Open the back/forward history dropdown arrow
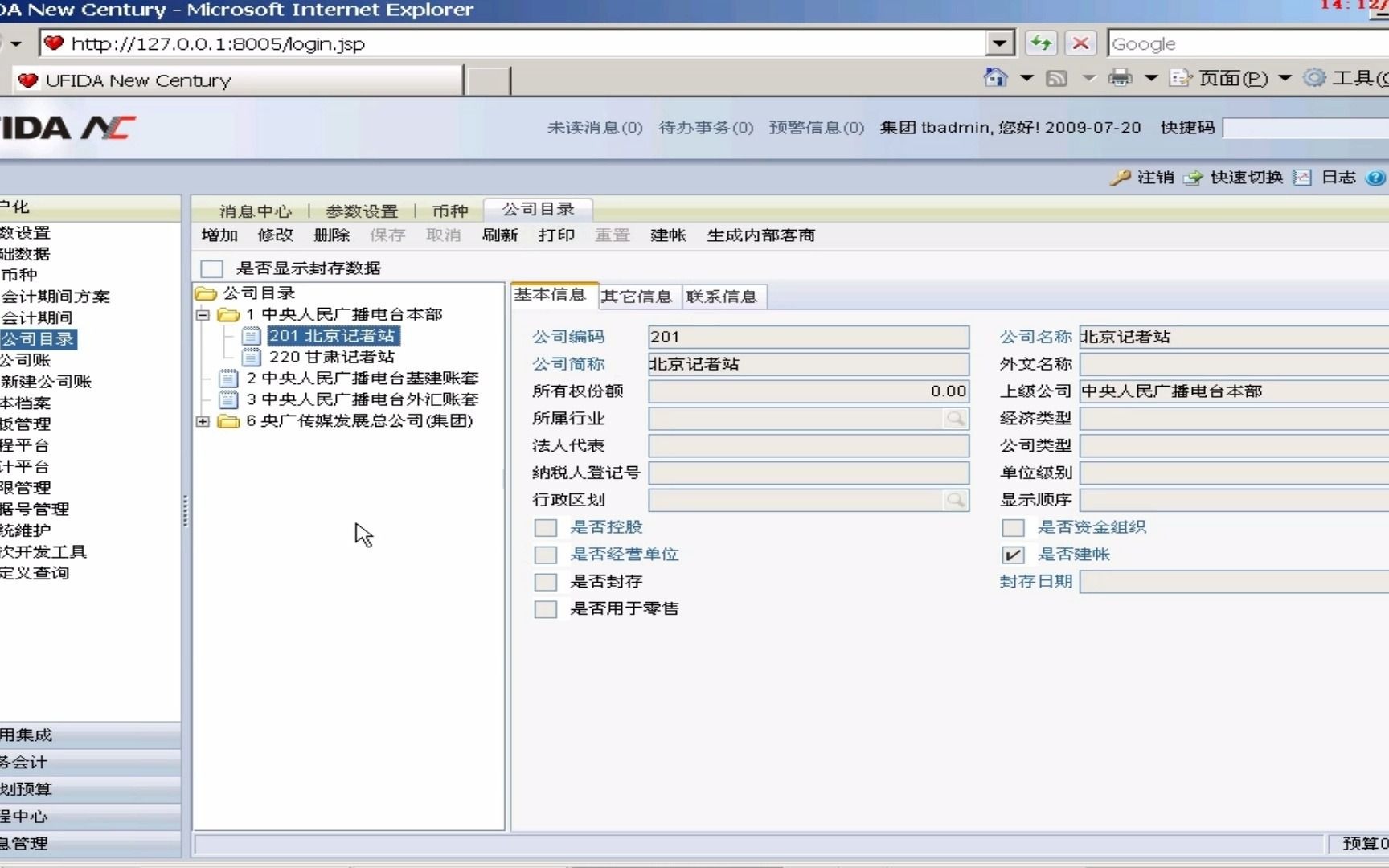The image size is (1389, 868). 15,43
